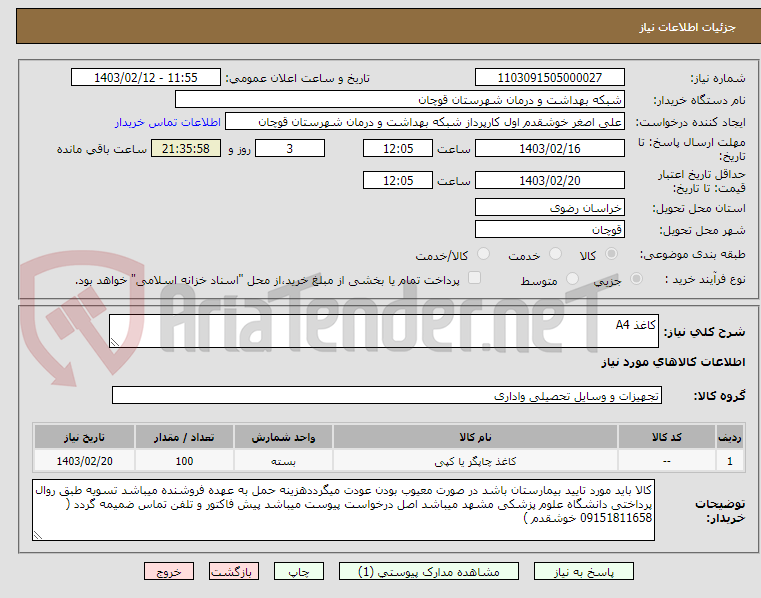Viewport: 761px width, 598px height.
Task: Click the 'واحد شمارش' column header
Action: pos(283,437)
